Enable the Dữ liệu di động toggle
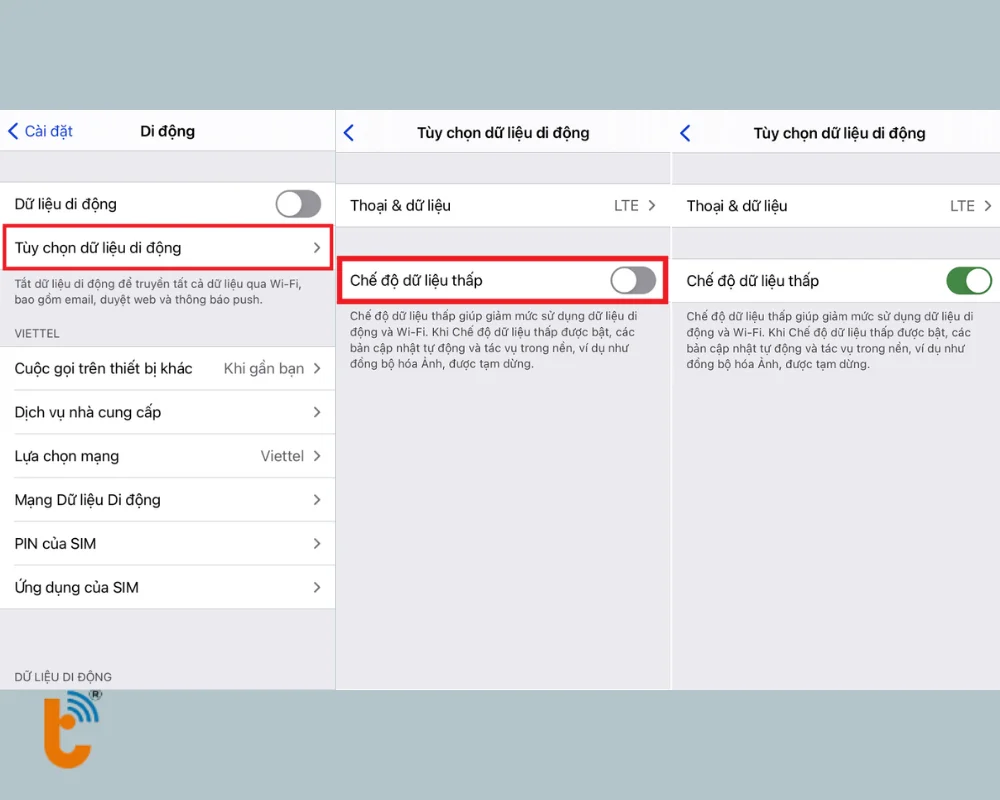 pos(297,203)
